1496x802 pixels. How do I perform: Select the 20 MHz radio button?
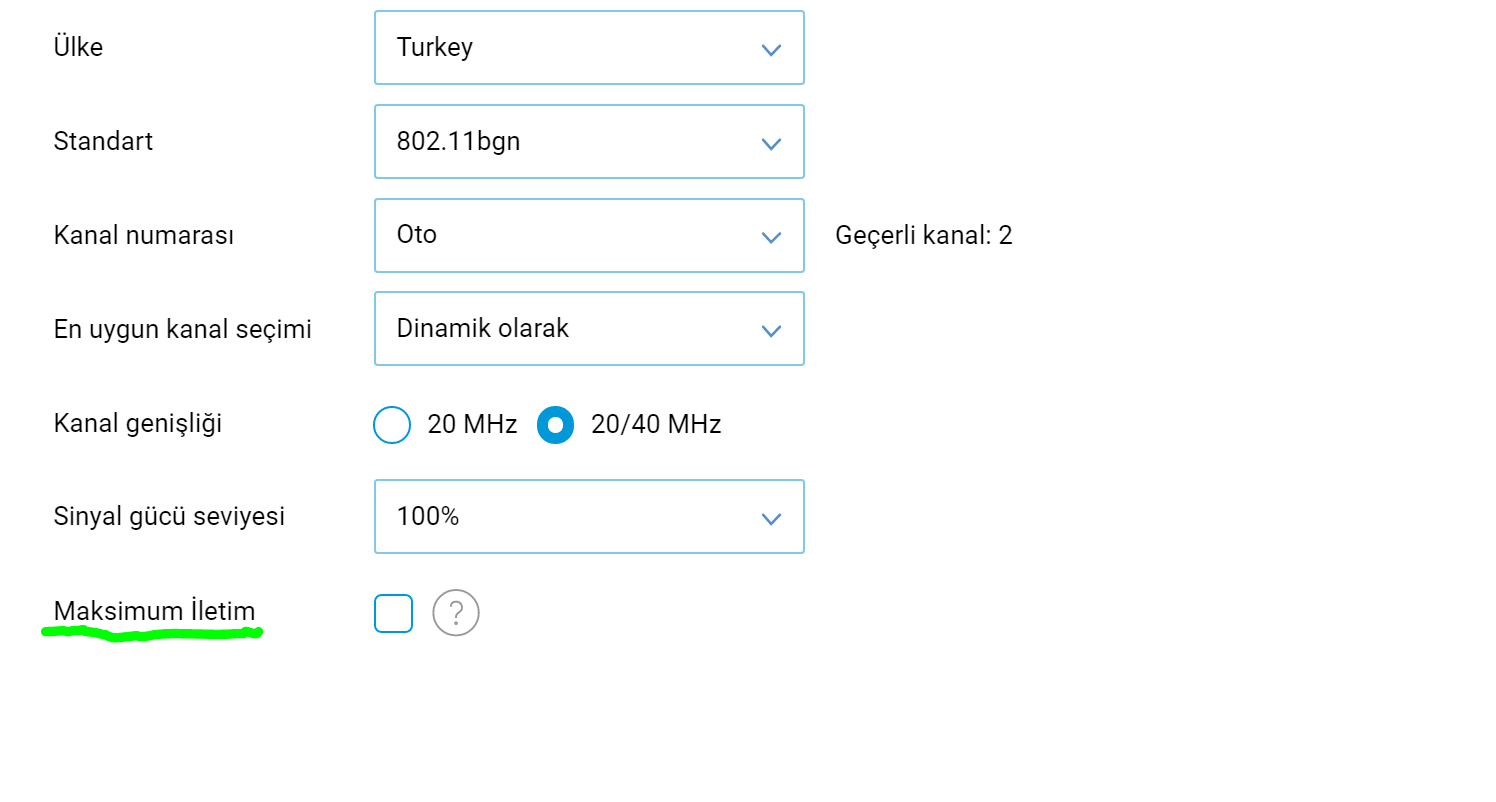coord(392,425)
